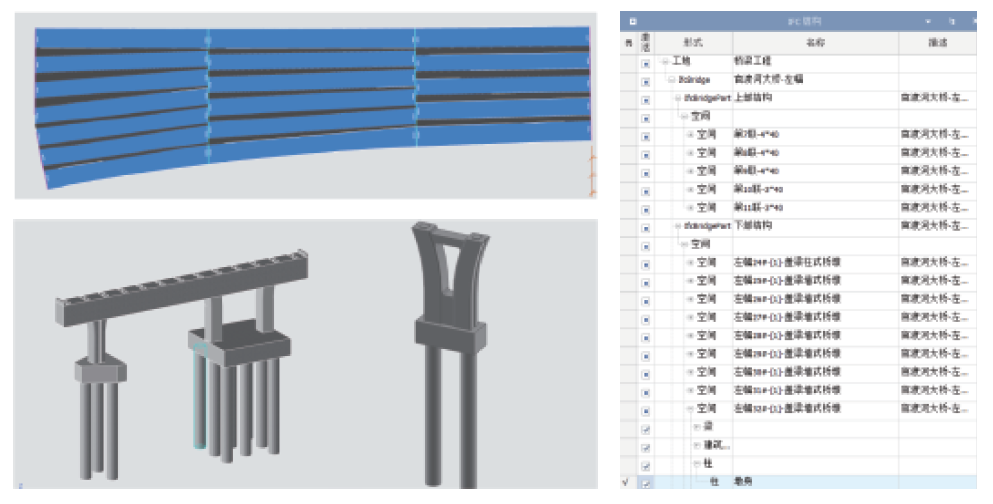Click the orange axis marker beside plan view

point(593,170)
